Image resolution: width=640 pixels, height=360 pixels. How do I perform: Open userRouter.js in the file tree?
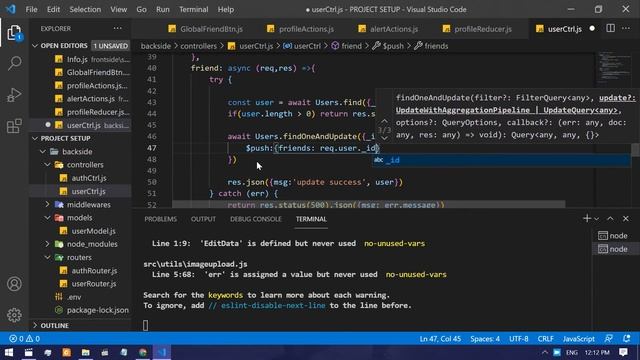[93, 283]
